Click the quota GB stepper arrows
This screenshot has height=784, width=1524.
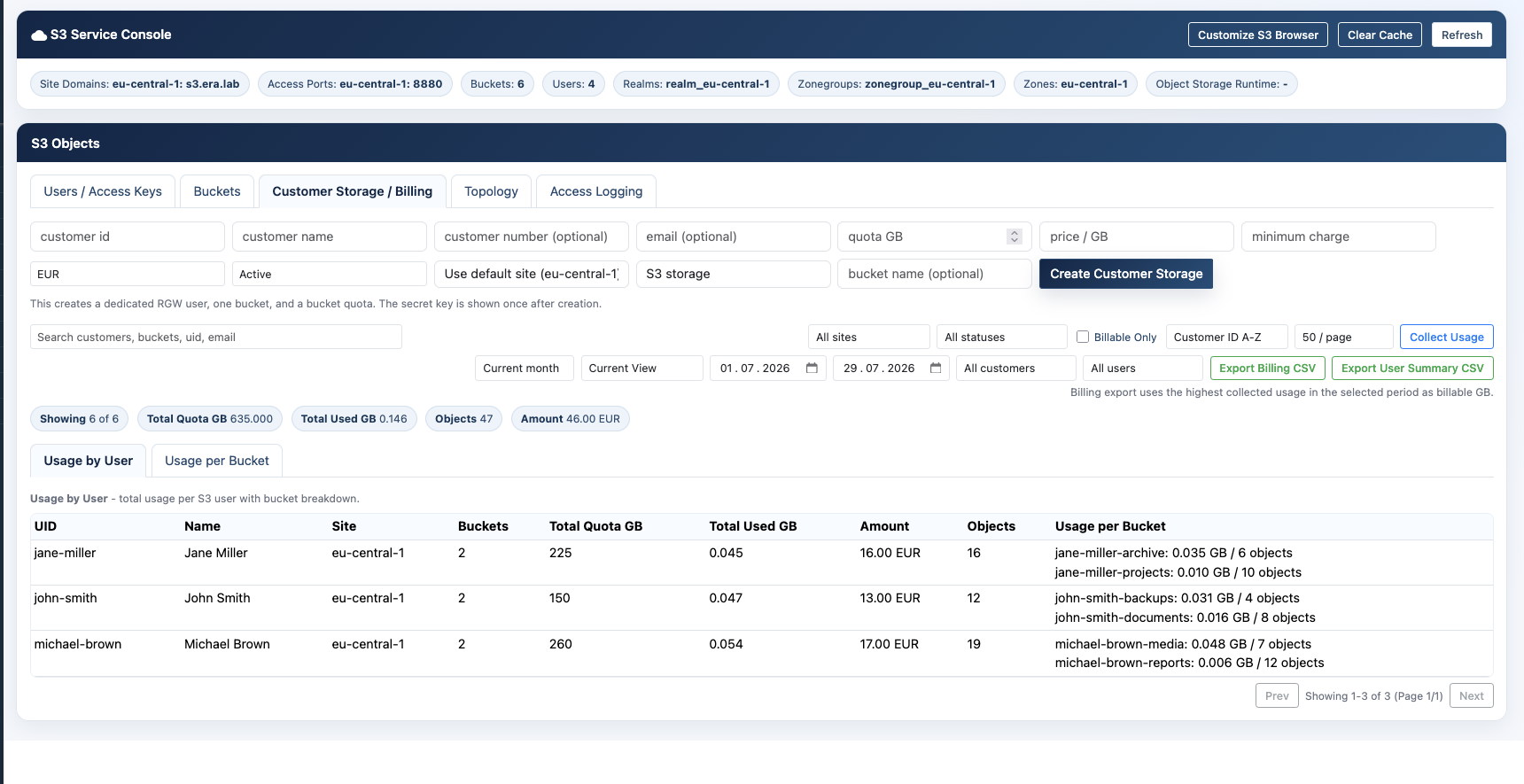[1015, 237]
